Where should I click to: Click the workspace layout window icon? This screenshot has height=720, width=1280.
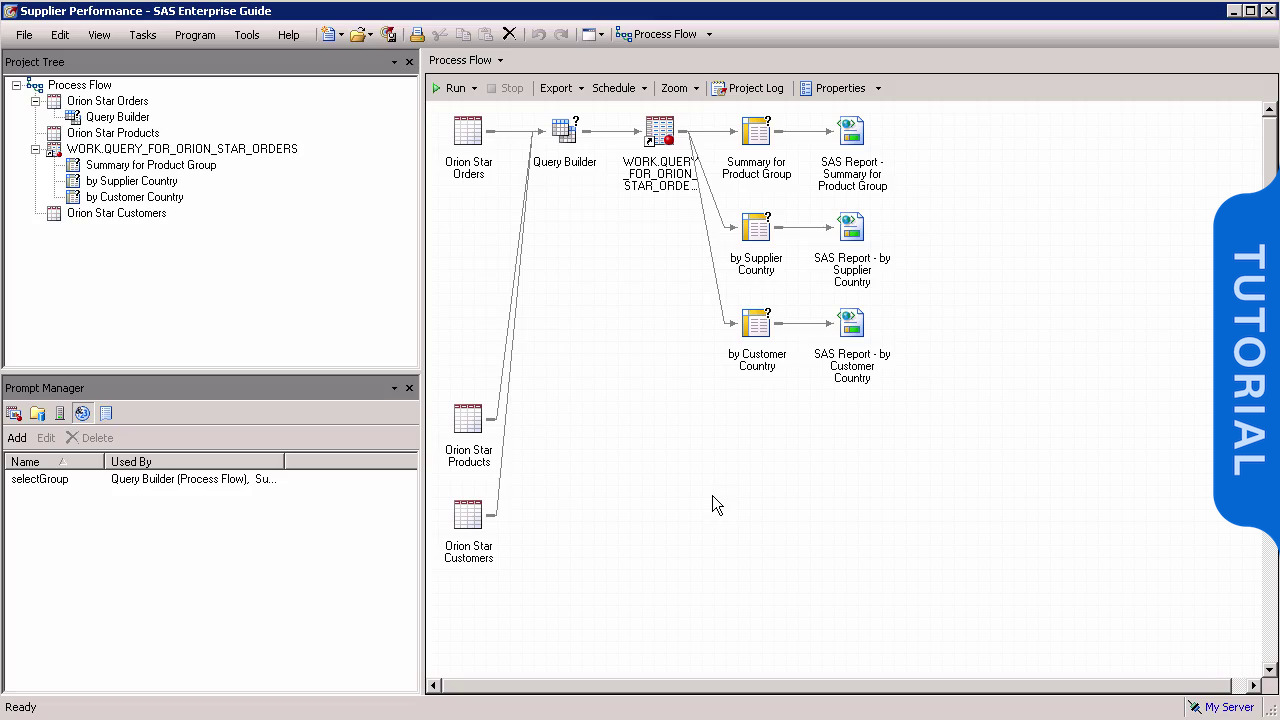point(589,34)
